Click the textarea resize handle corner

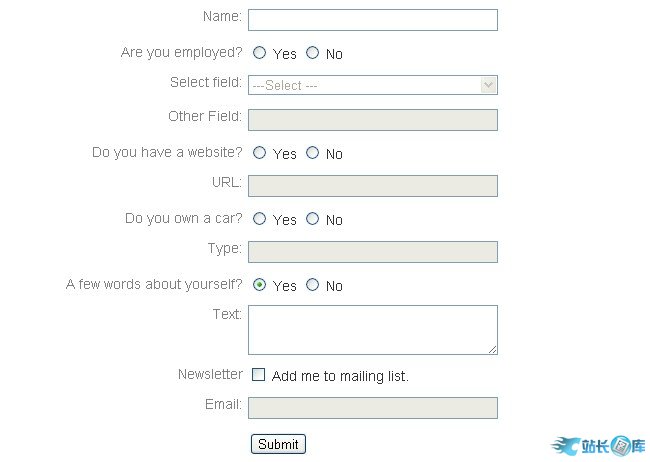(x=492, y=349)
